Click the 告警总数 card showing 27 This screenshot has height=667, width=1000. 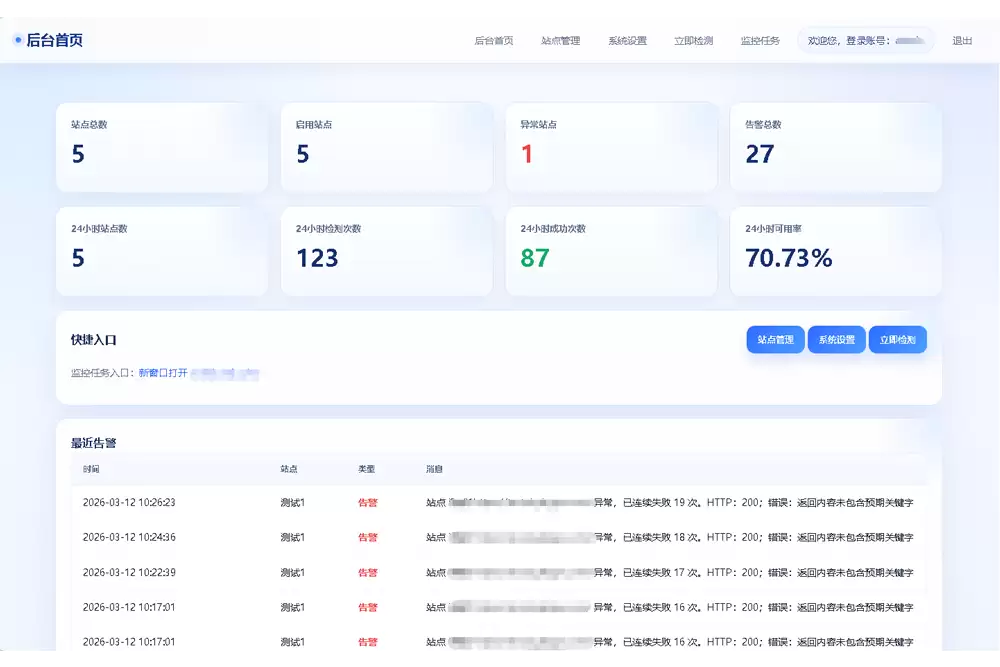835,147
